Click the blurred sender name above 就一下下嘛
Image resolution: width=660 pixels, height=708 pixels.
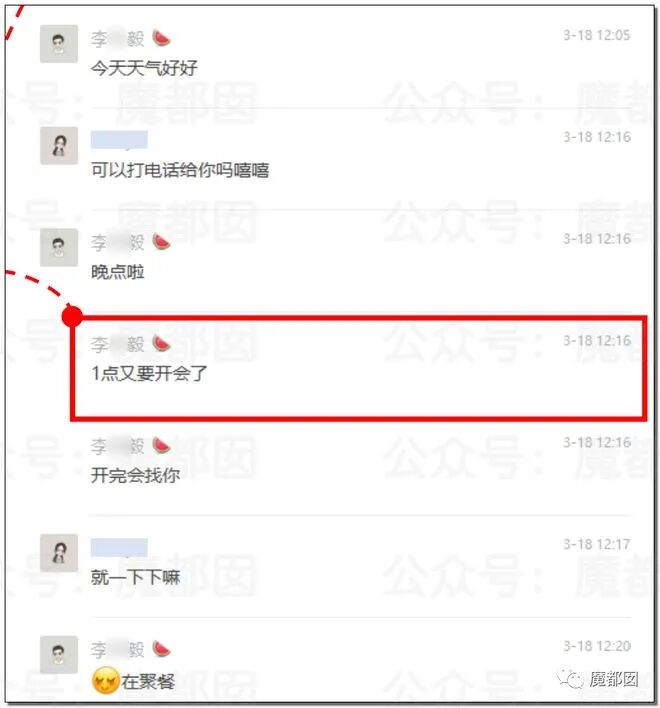pyautogui.click(x=119, y=547)
